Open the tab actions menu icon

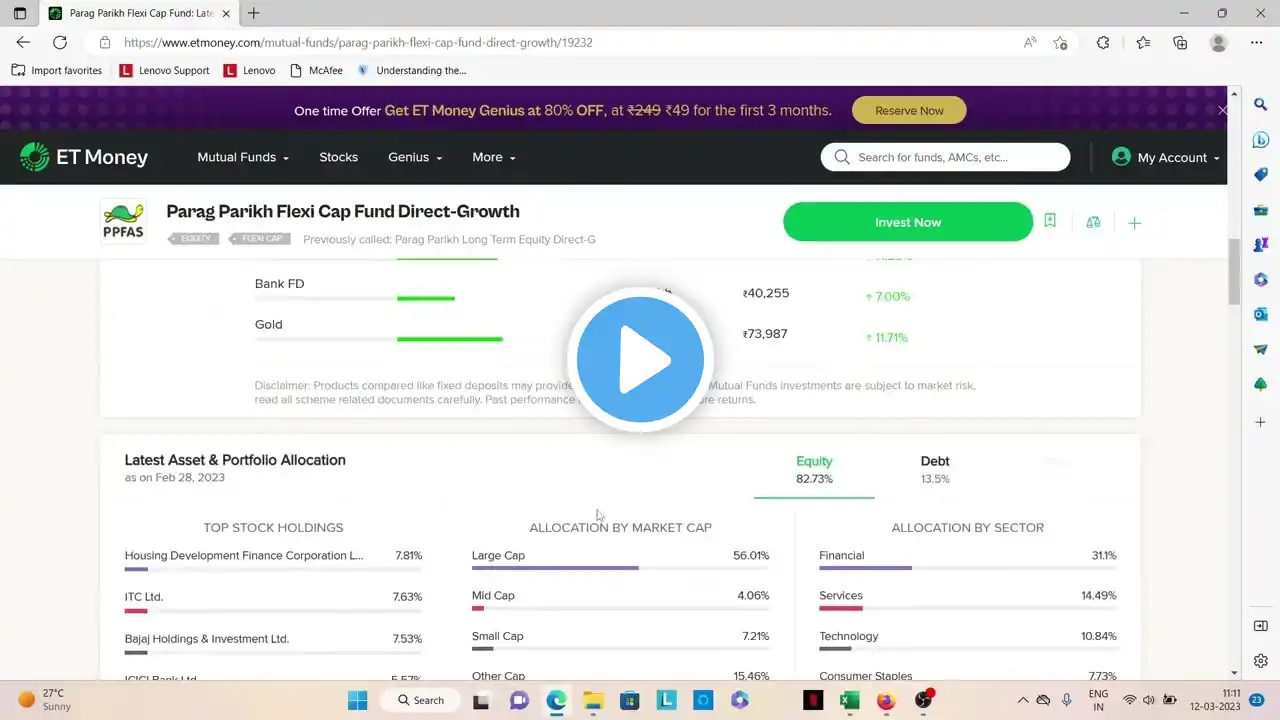coord(20,13)
